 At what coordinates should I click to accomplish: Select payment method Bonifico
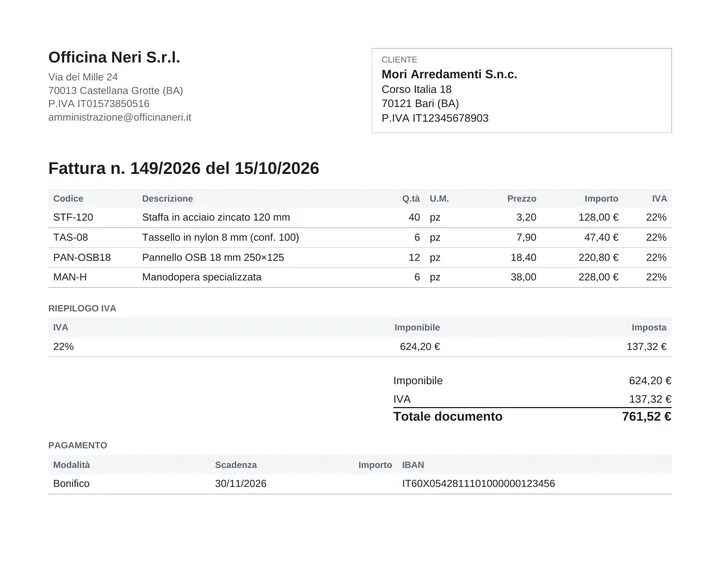[x=71, y=484]
